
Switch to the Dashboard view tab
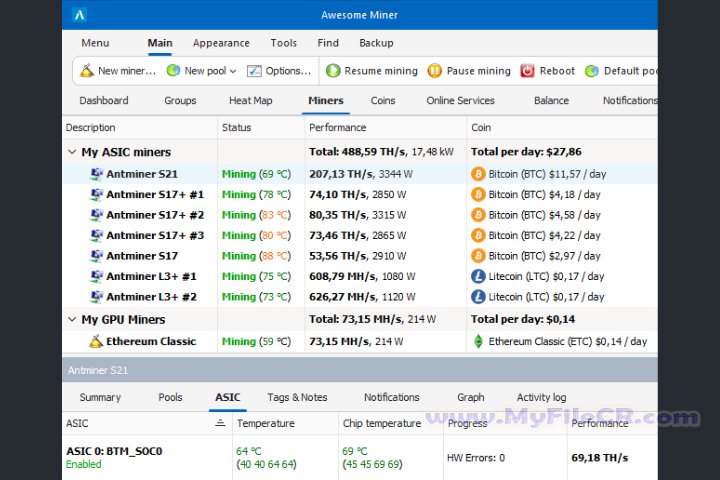coord(104,101)
